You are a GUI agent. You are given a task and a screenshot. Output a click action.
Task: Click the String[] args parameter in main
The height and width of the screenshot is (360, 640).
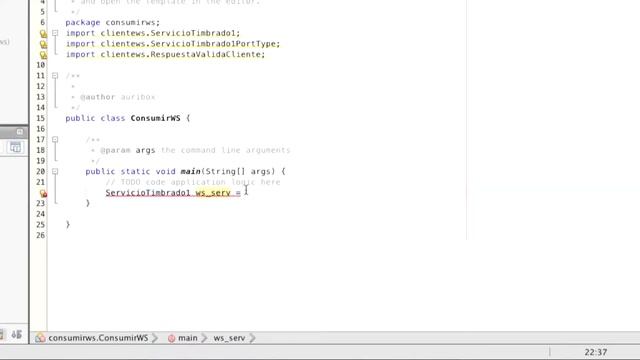click(238, 171)
